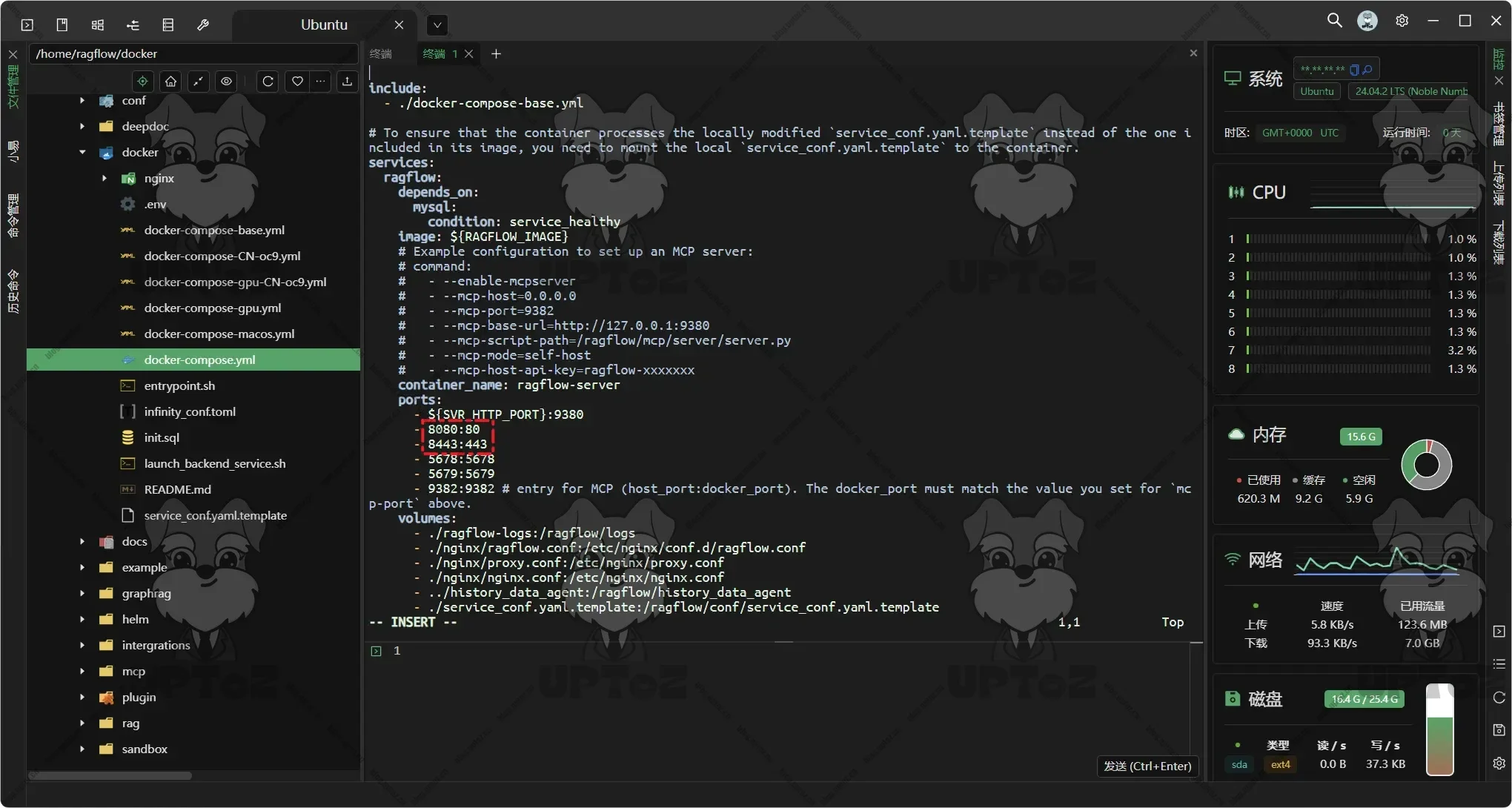Image resolution: width=1512 pixels, height=808 pixels.
Task: Click the command editor prompt icon
Action: [377, 651]
